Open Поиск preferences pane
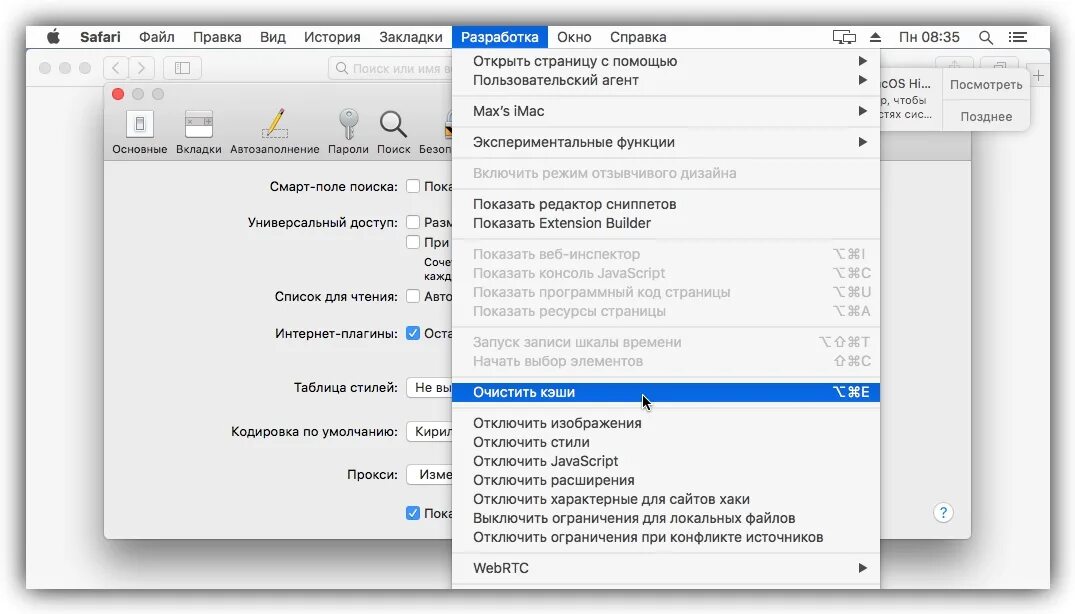1075x614 pixels. (x=394, y=132)
